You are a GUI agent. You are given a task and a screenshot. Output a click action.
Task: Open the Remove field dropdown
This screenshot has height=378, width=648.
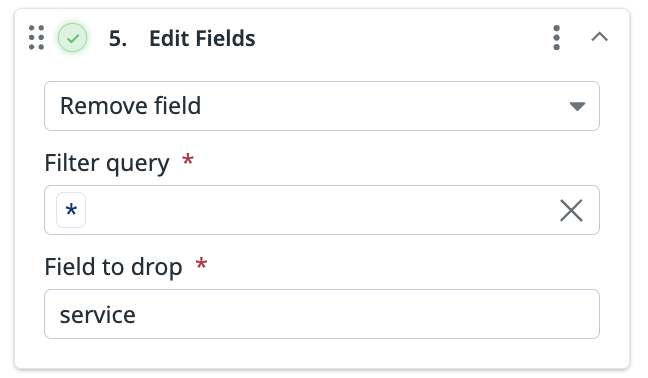(322, 106)
